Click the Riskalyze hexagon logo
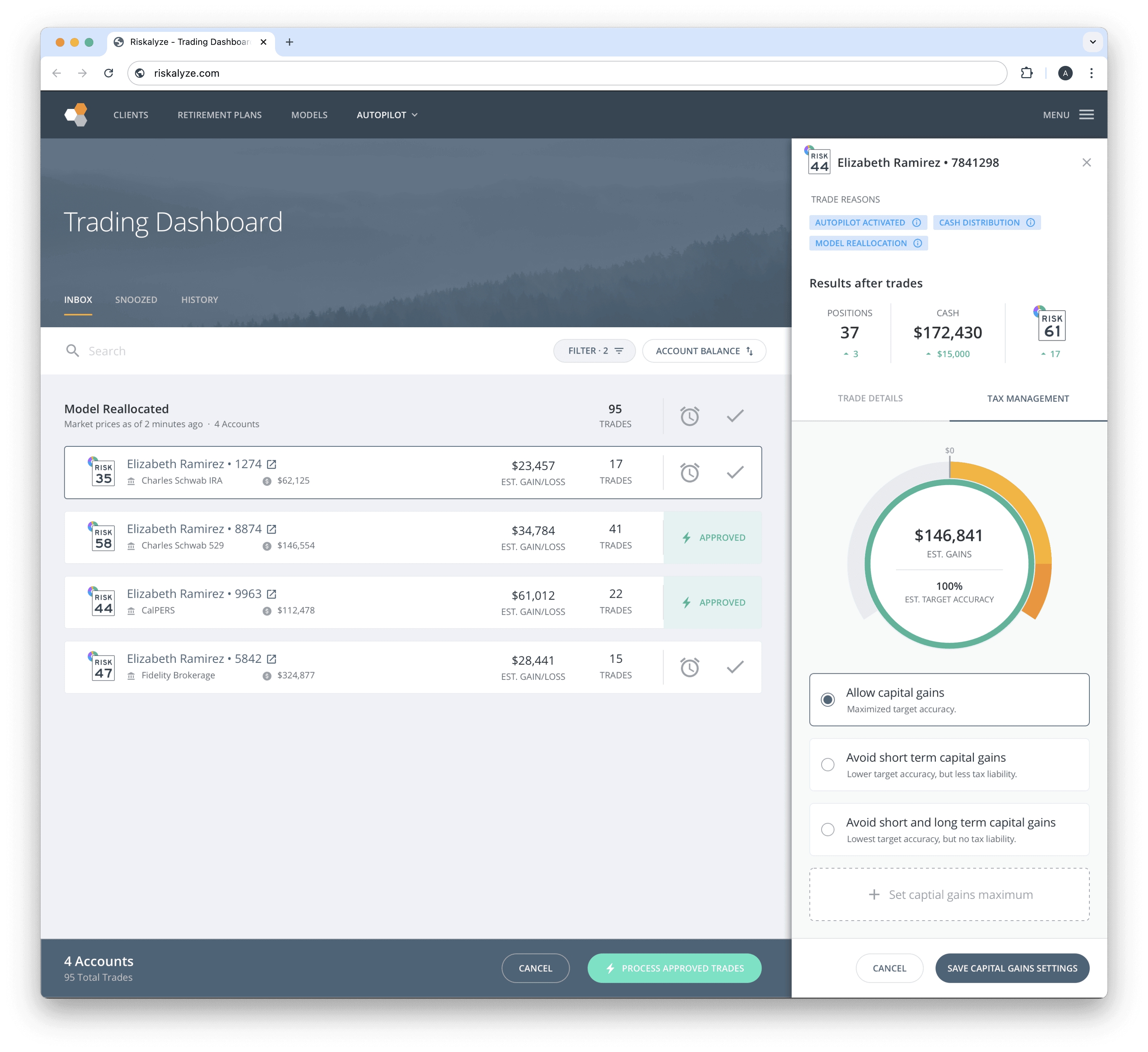 [x=76, y=114]
